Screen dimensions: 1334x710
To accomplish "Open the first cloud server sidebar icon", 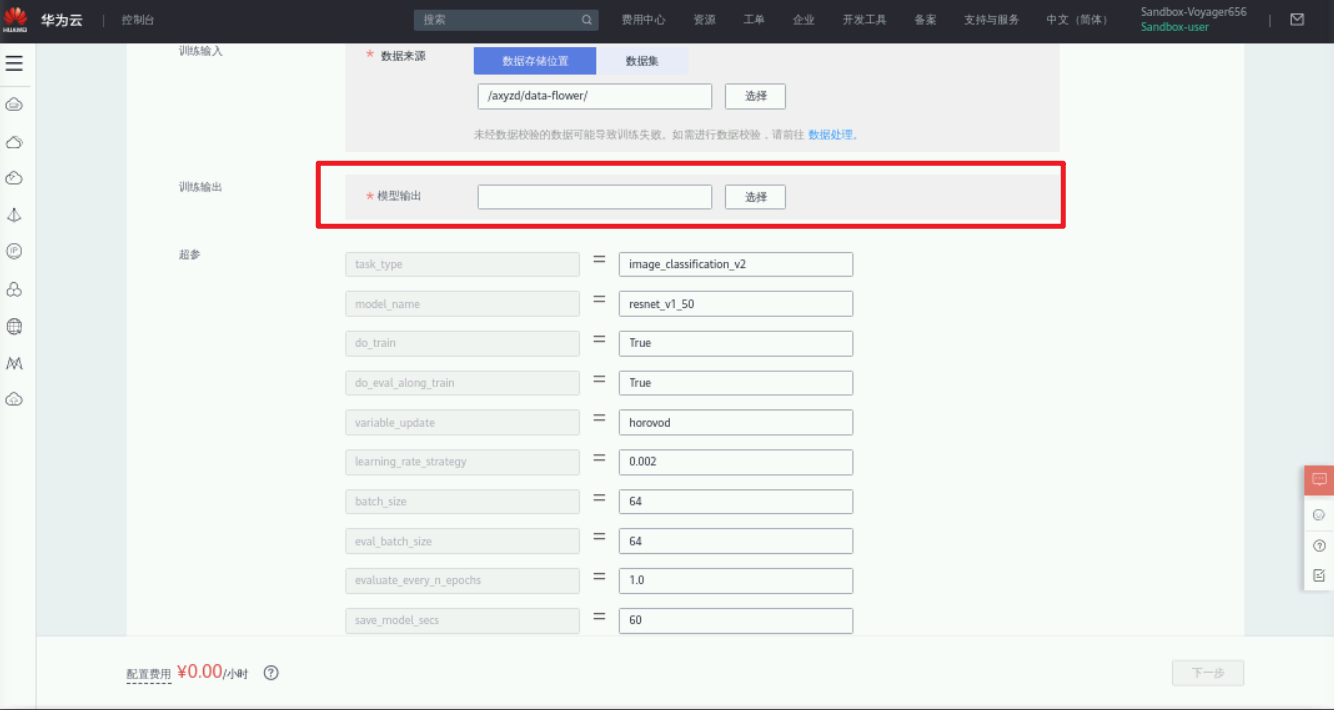I will 14,105.
